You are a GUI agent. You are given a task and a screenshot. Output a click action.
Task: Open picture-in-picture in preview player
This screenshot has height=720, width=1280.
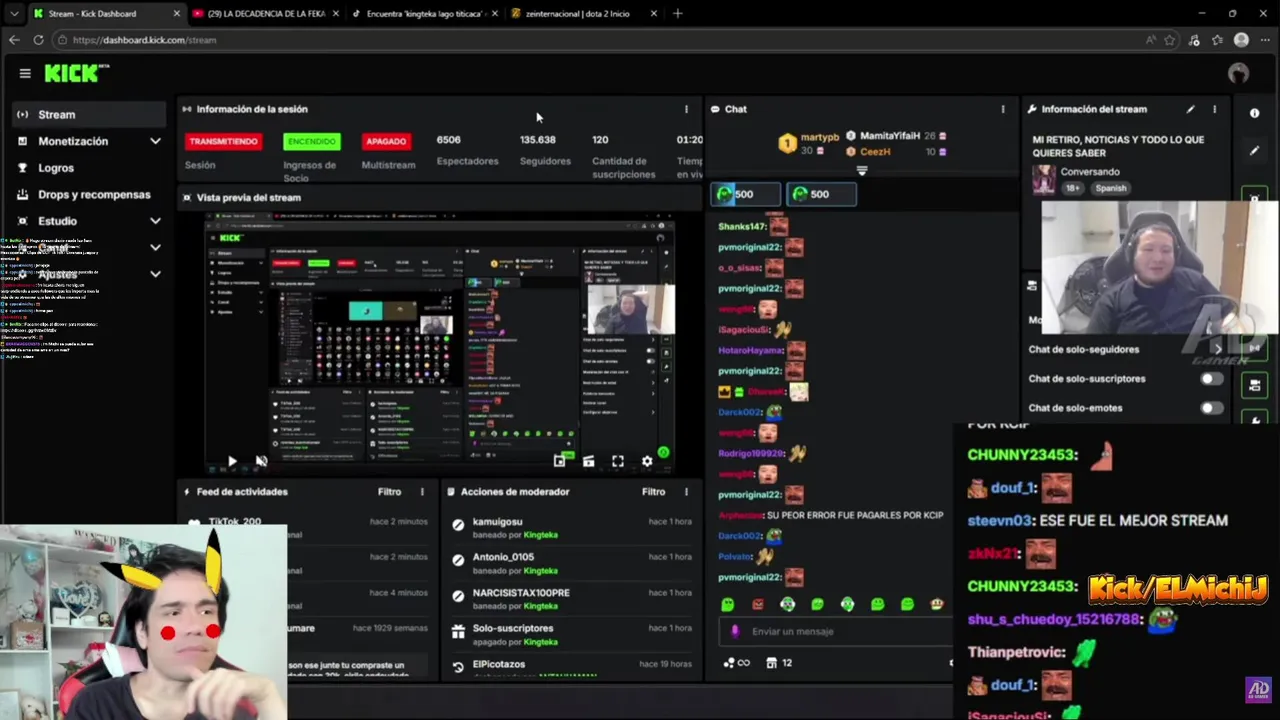(x=559, y=461)
